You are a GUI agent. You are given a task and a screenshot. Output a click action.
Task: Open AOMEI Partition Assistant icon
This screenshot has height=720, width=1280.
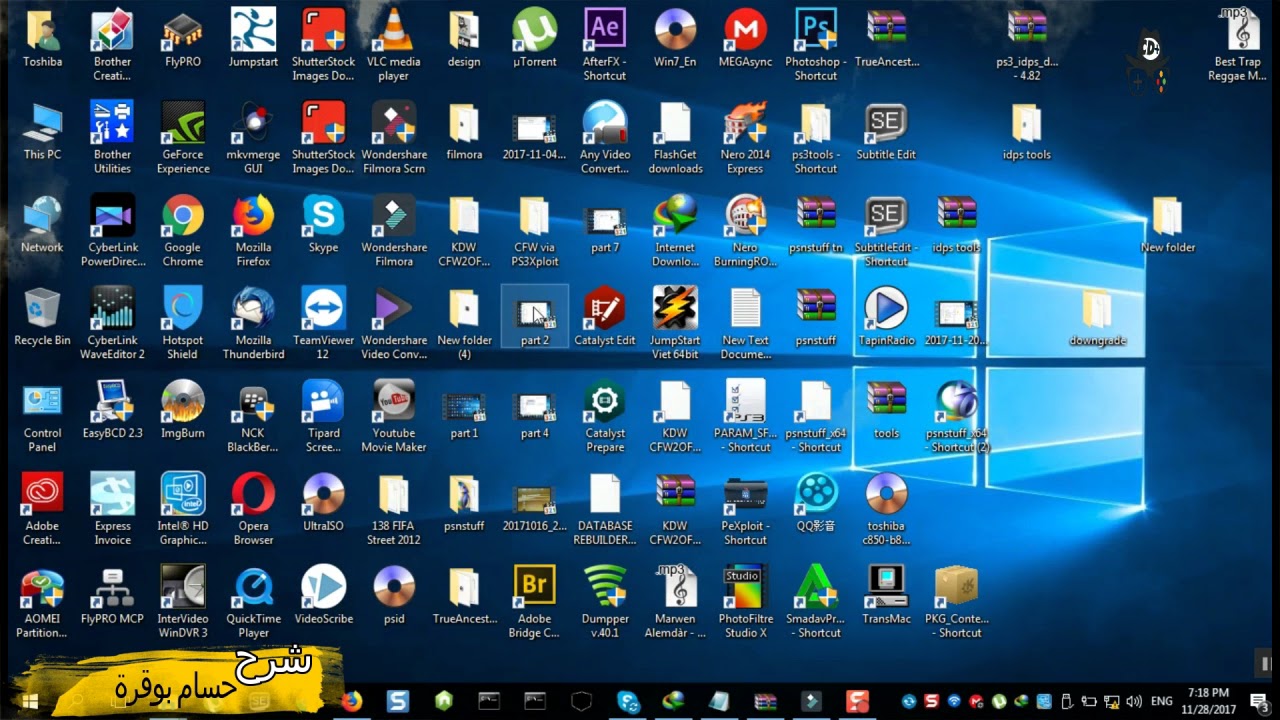pyautogui.click(x=42, y=587)
